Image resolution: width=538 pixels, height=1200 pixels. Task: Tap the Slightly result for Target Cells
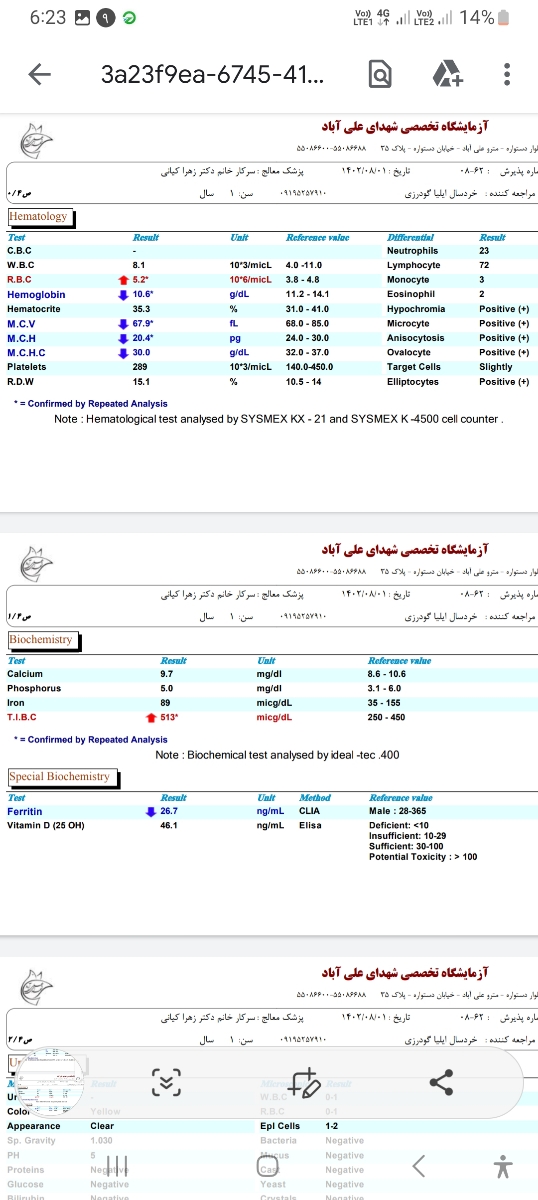496,367
